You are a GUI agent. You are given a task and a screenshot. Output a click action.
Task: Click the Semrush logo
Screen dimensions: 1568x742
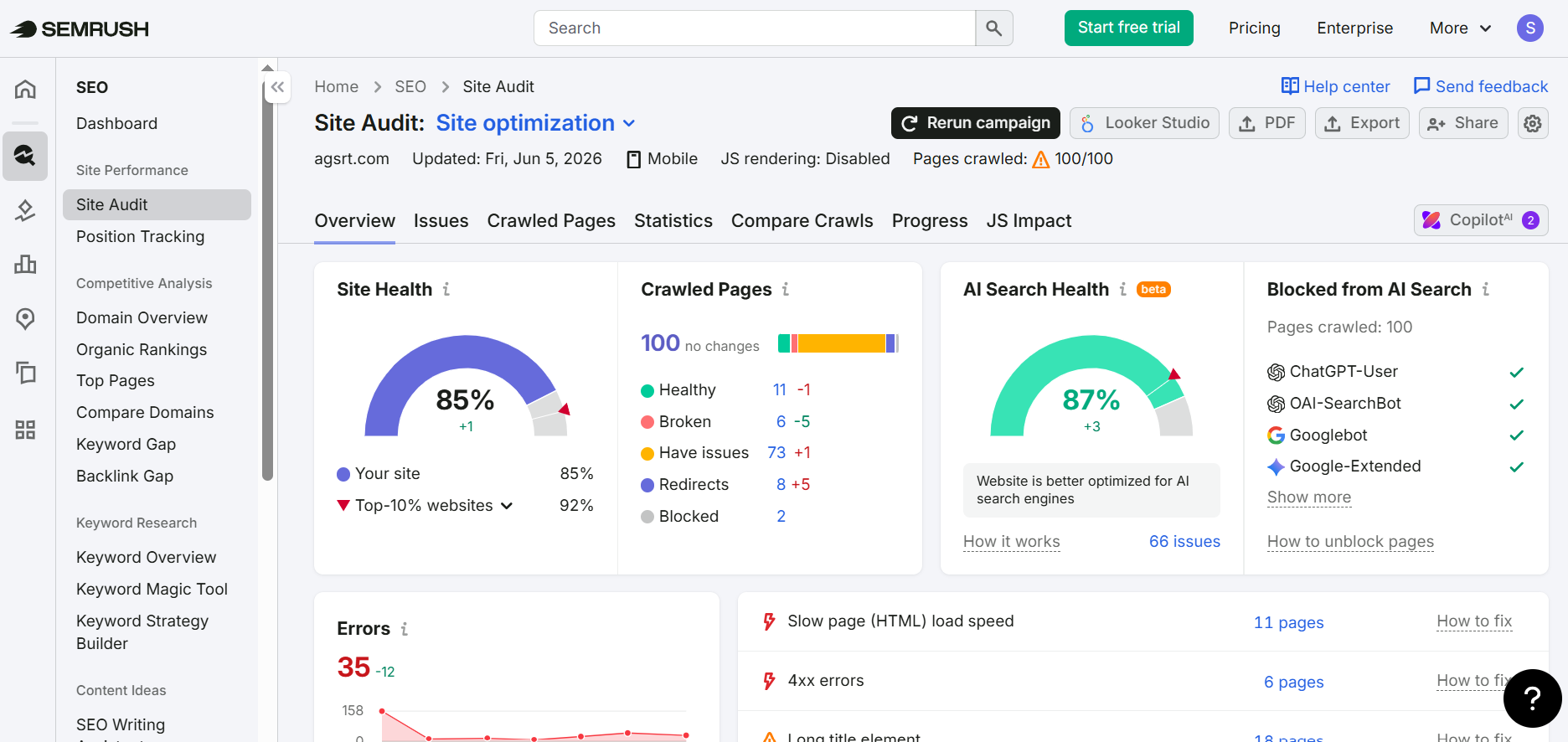[80, 28]
